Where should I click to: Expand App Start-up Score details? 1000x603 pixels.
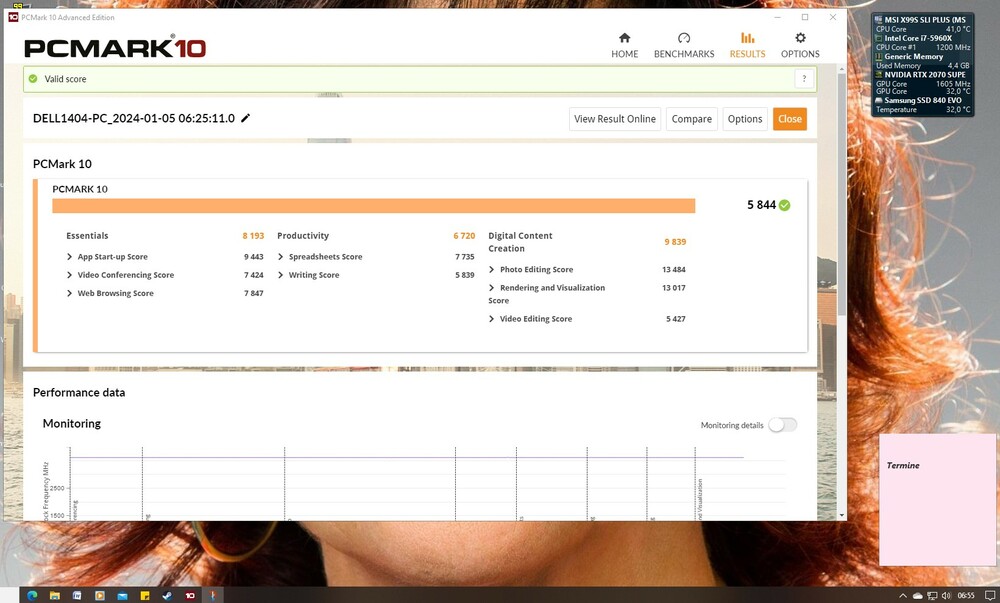pyautogui.click(x=70, y=257)
